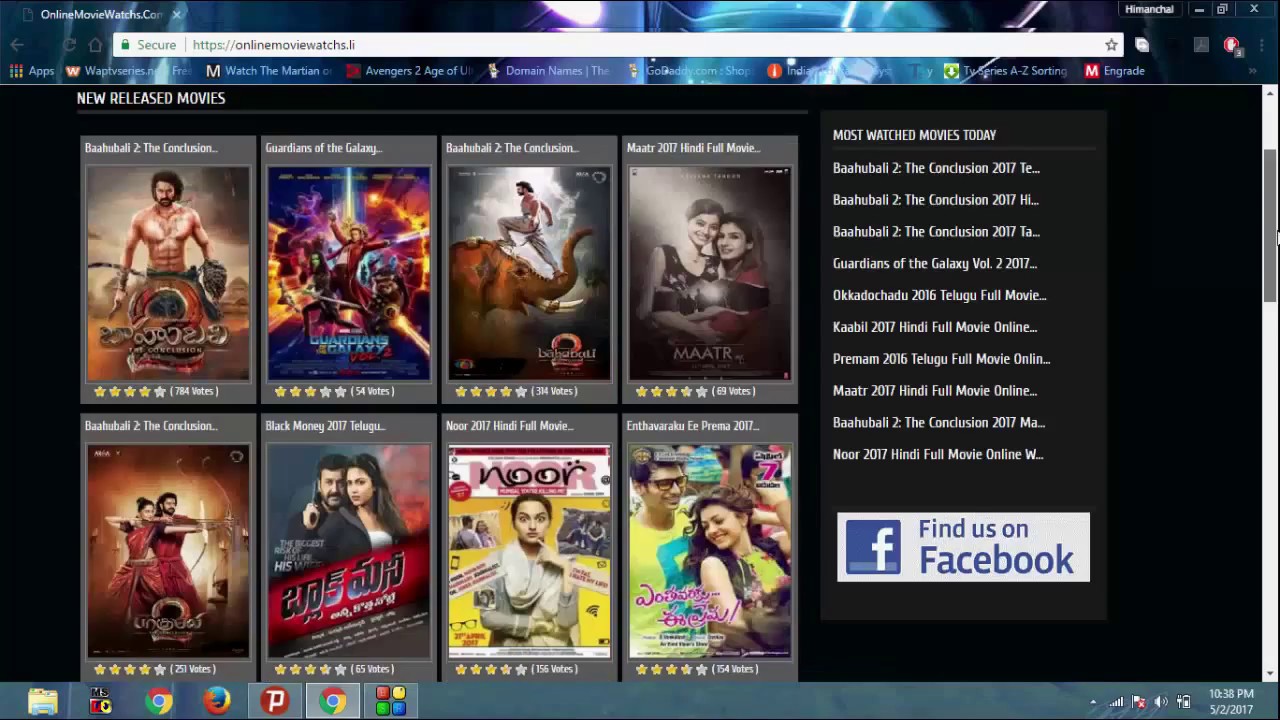The image size is (1280, 720).
Task: Open the GoDaddy.com Shop bookmark
Action: (689, 71)
